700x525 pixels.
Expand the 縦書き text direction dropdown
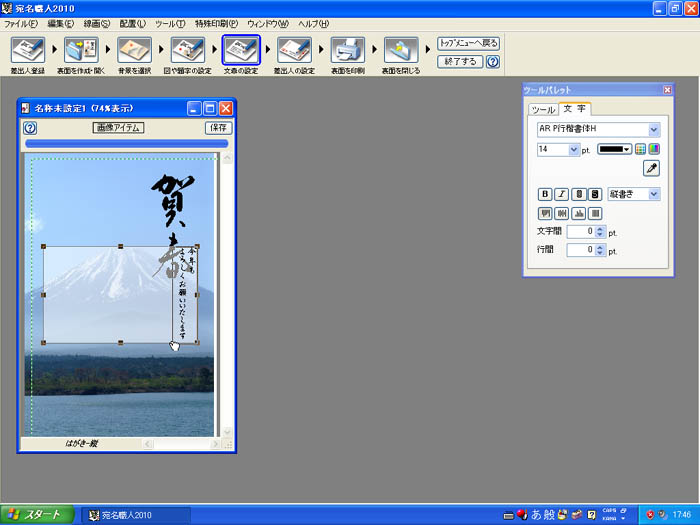click(654, 194)
